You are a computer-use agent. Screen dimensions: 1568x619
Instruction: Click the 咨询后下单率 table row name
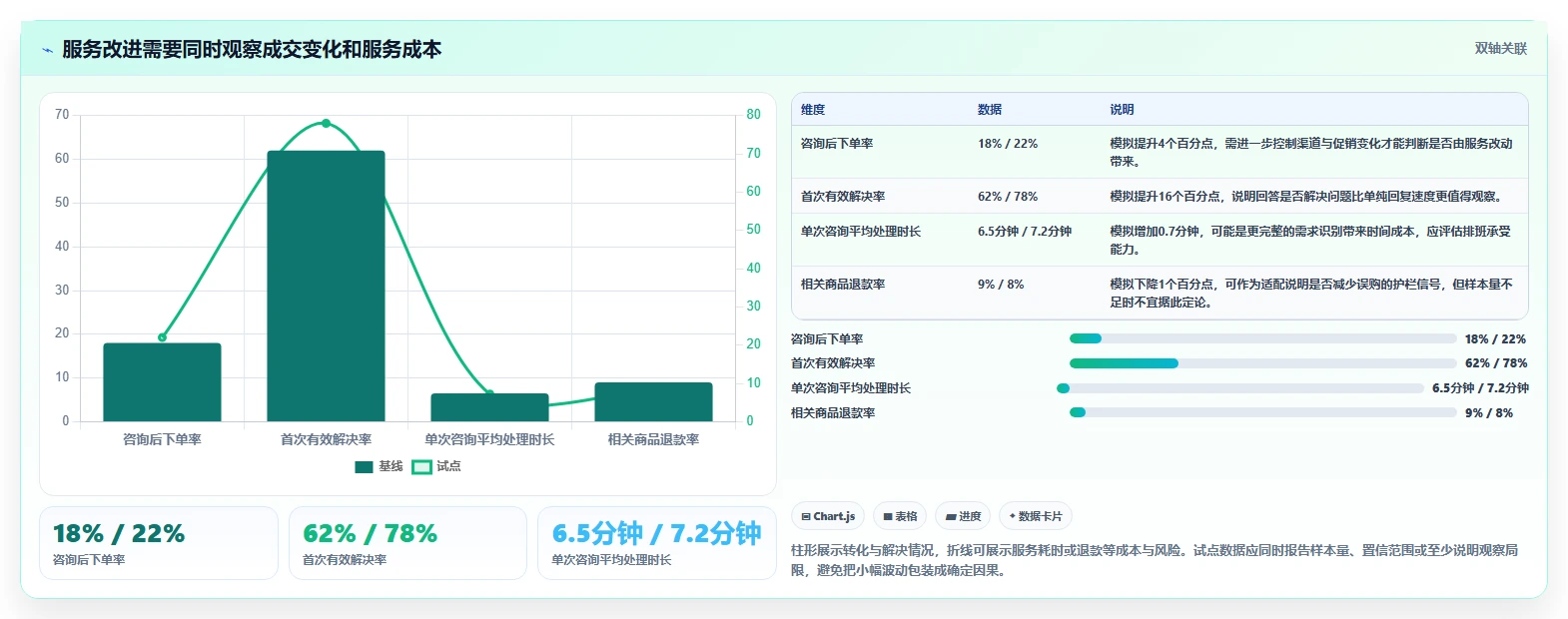(837, 144)
